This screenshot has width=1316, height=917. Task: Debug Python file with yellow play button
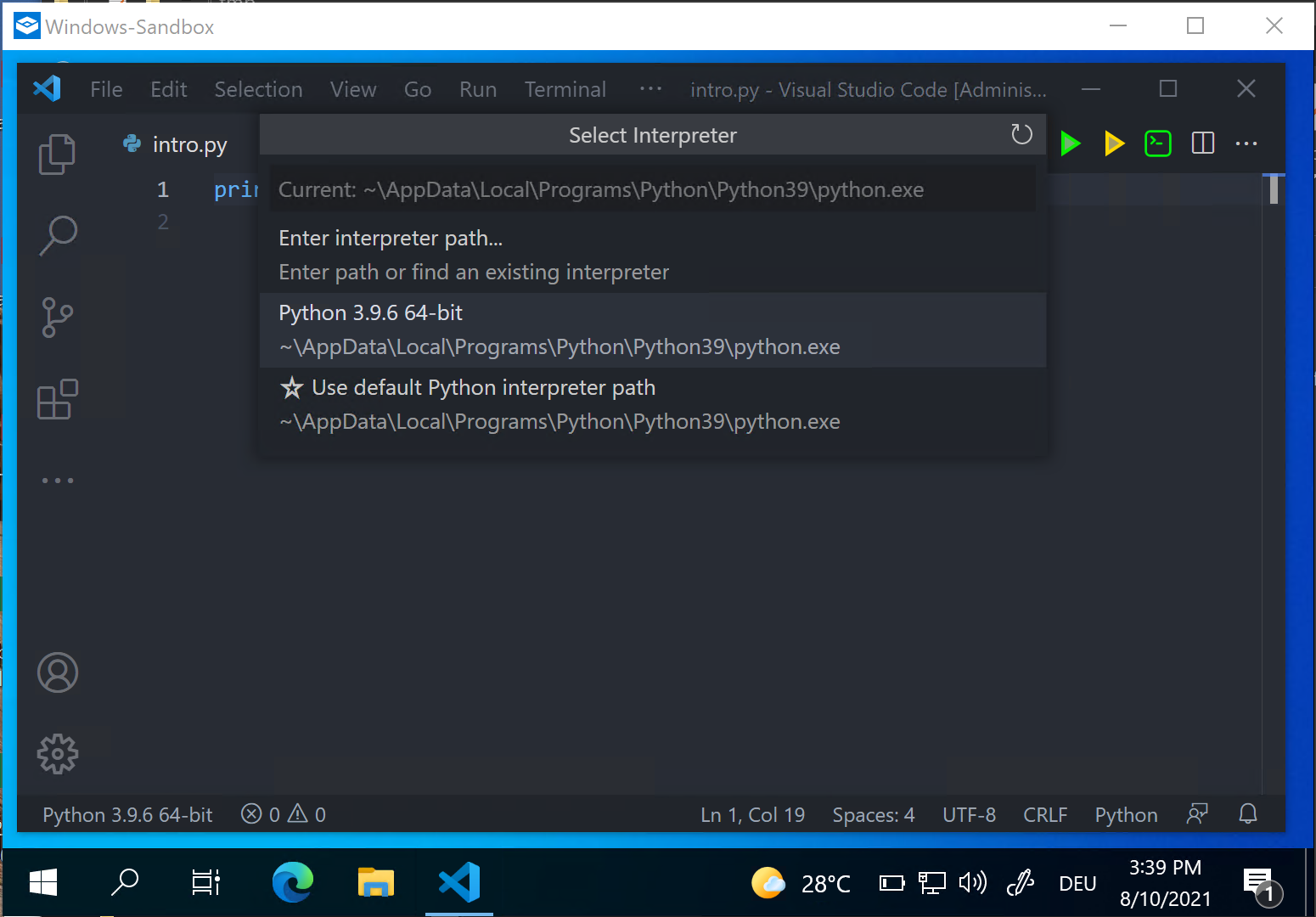pos(1115,143)
